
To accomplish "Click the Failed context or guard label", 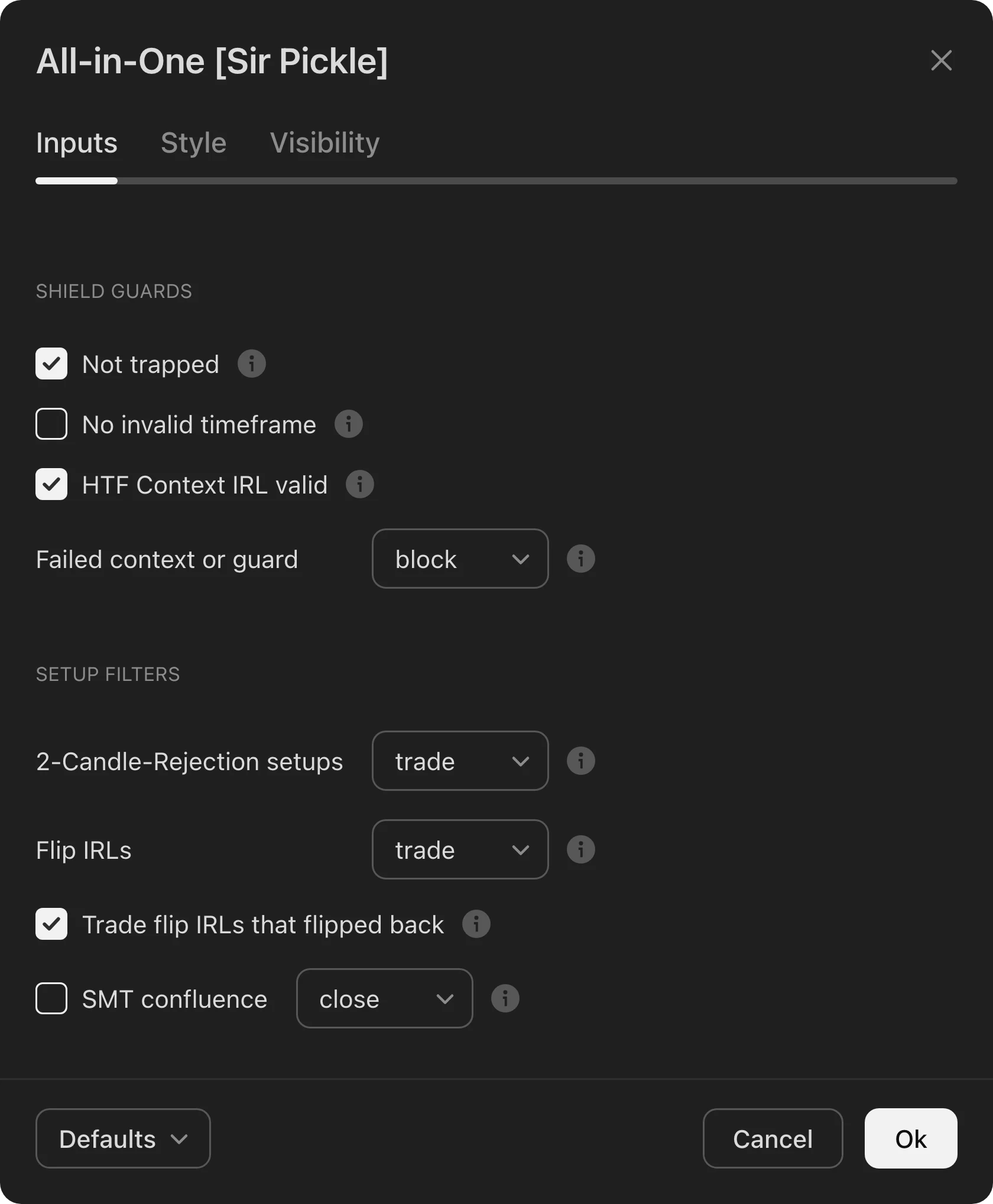I will 167,560.
